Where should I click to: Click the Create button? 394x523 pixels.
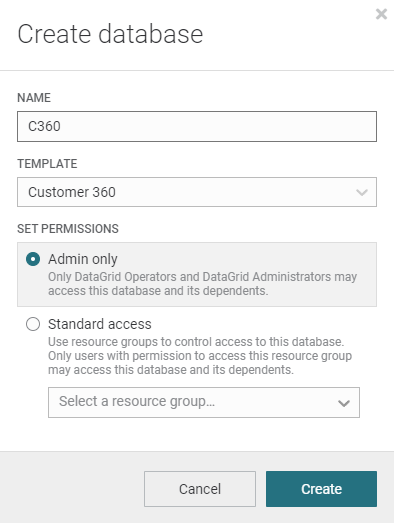321,489
